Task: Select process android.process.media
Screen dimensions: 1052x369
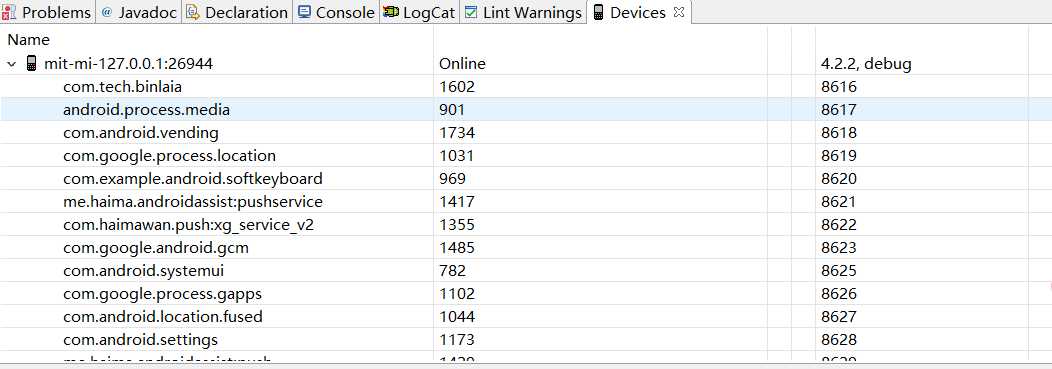Action: point(146,110)
